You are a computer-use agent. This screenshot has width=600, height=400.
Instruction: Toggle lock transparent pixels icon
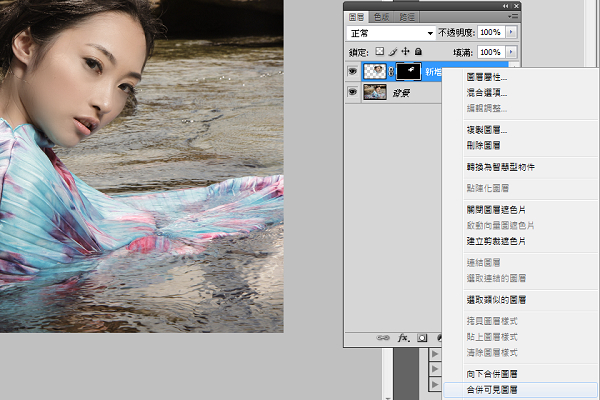(x=379, y=51)
